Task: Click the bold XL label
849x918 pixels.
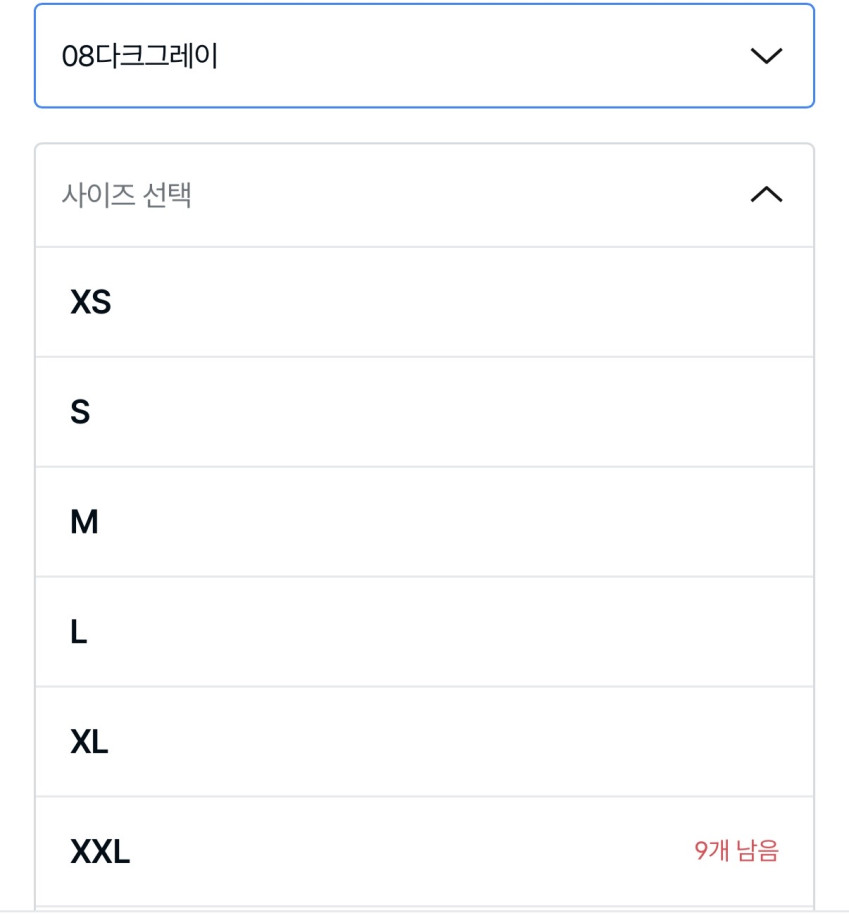Action: 89,742
